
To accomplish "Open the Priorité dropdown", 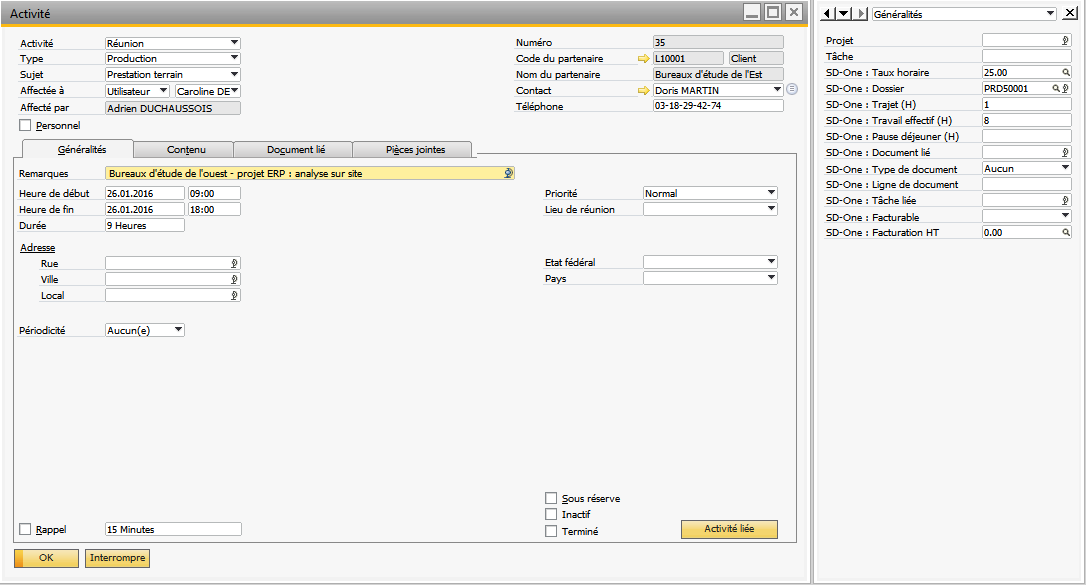I will (771, 193).
